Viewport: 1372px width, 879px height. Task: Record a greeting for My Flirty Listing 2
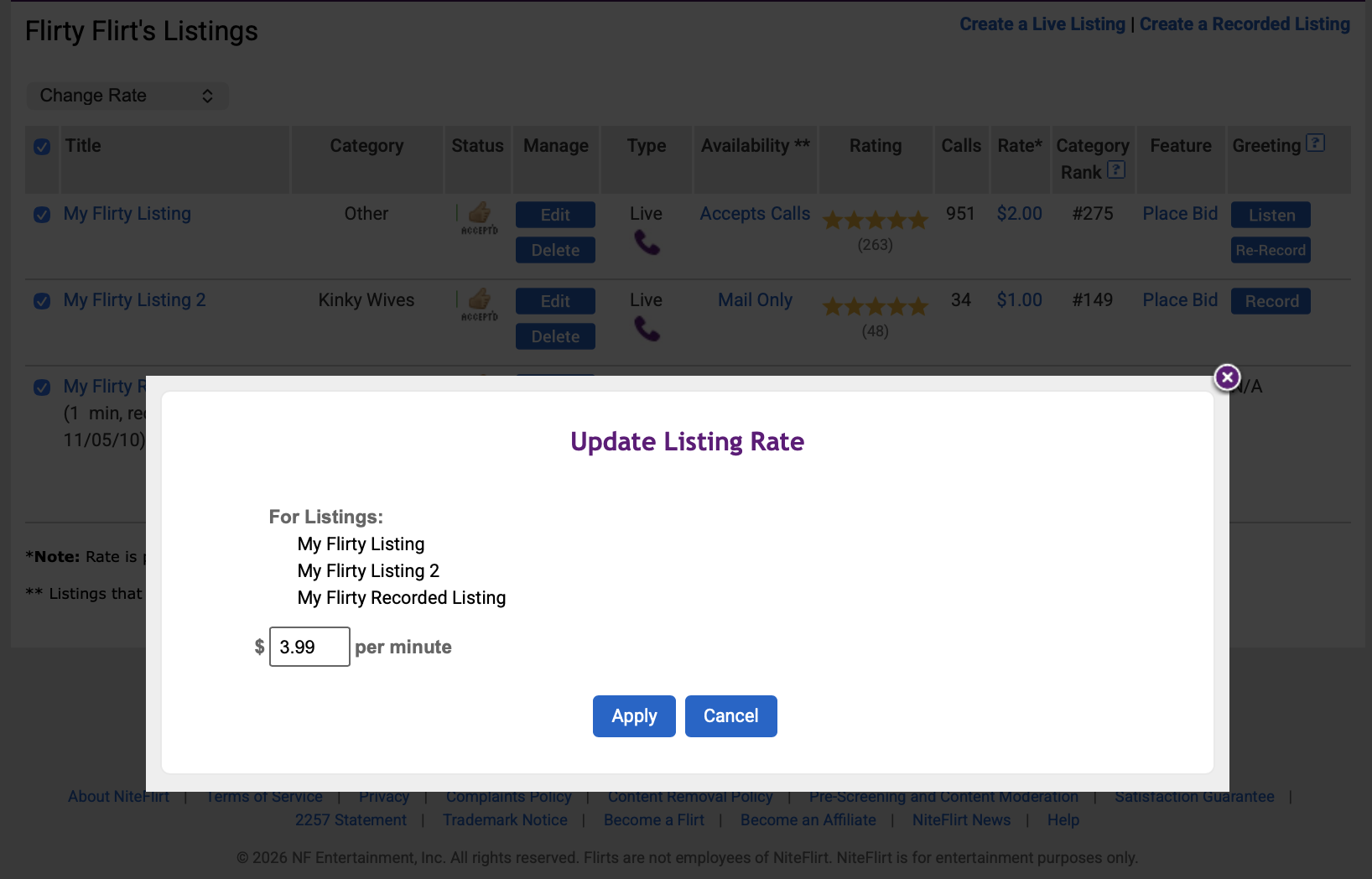click(x=1271, y=301)
